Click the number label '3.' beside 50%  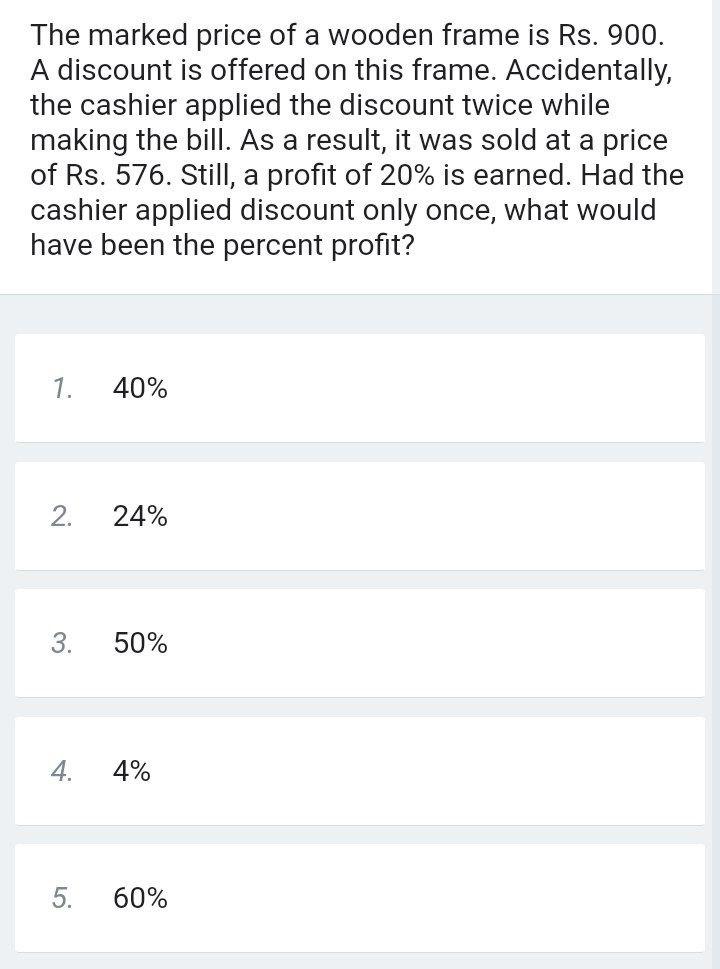pos(61,643)
